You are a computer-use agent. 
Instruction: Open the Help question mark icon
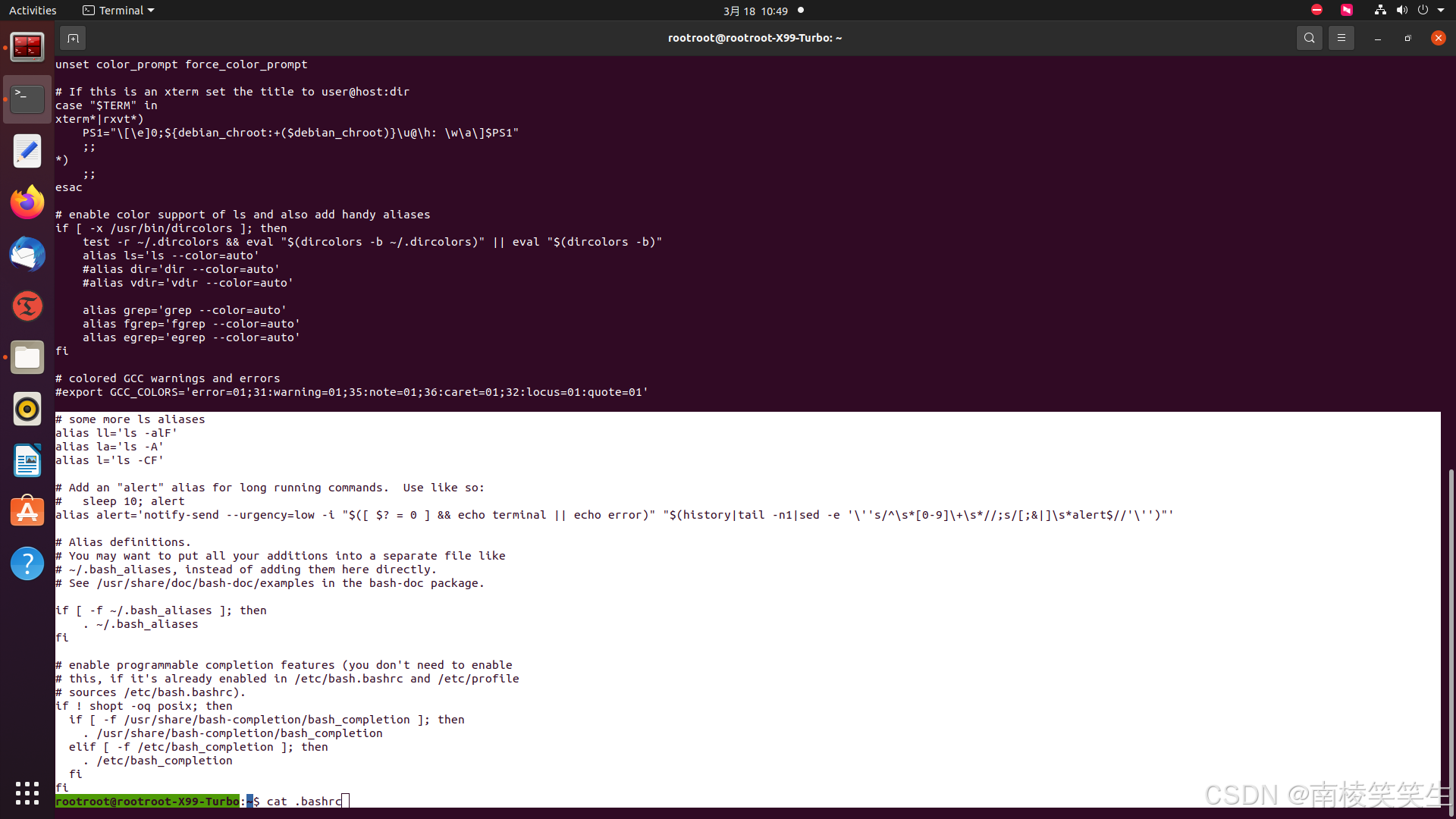point(27,563)
